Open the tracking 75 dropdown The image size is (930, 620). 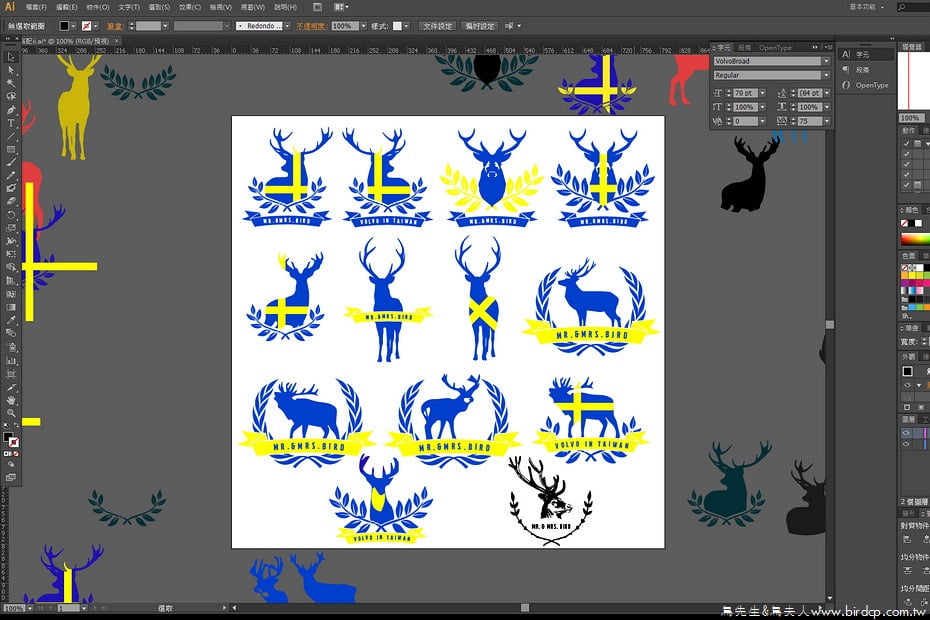point(827,121)
